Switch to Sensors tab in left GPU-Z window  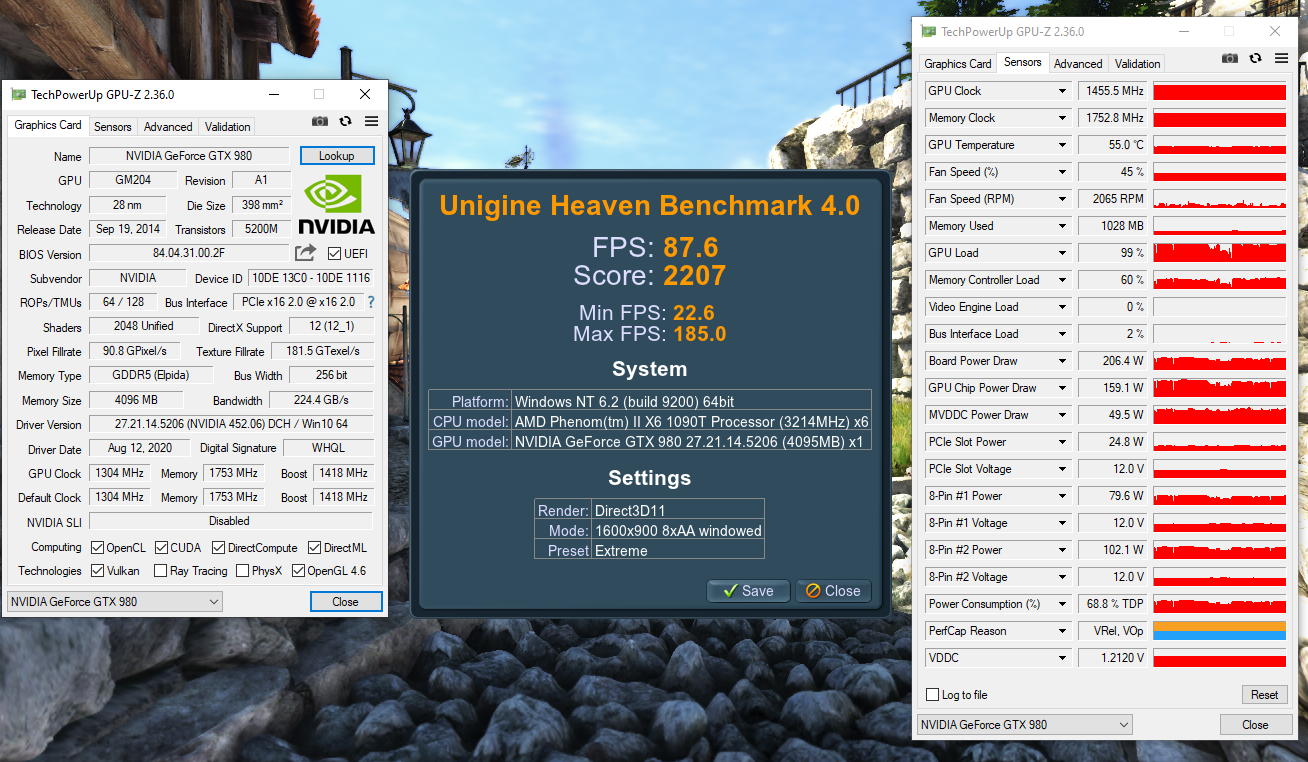tap(113, 127)
